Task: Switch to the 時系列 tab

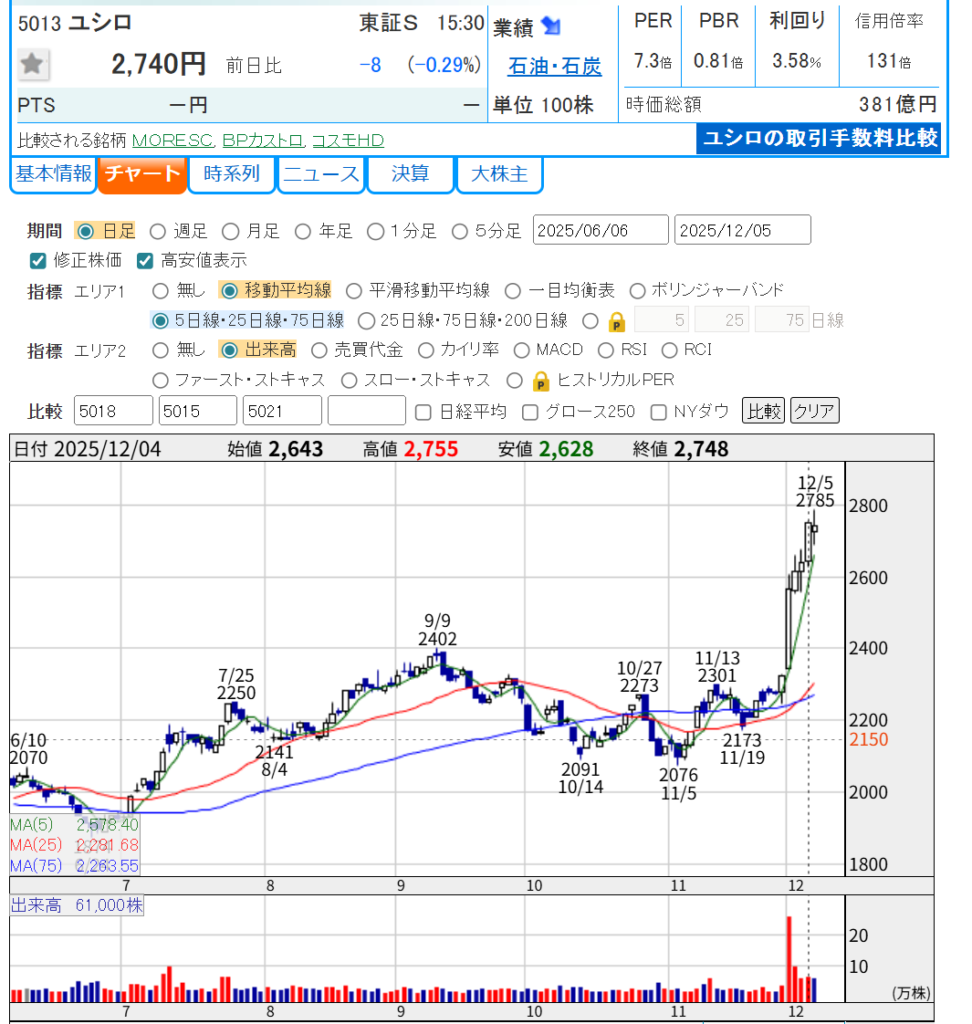Action: 231,174
